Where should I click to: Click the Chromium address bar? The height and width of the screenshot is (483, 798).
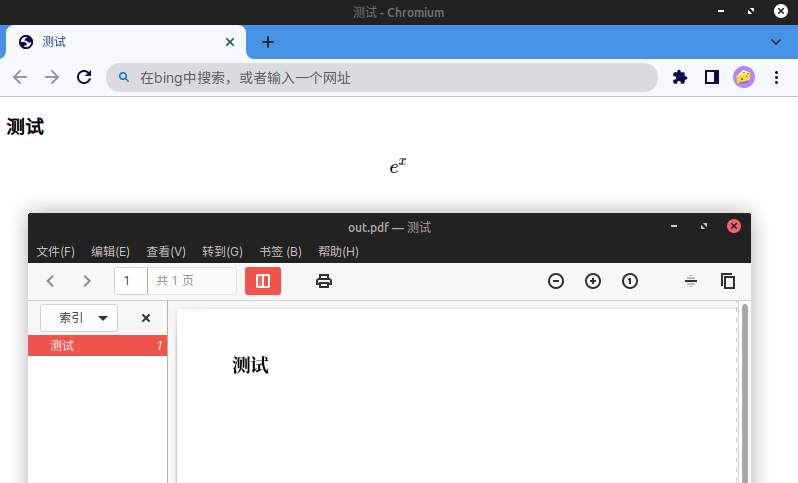390,77
